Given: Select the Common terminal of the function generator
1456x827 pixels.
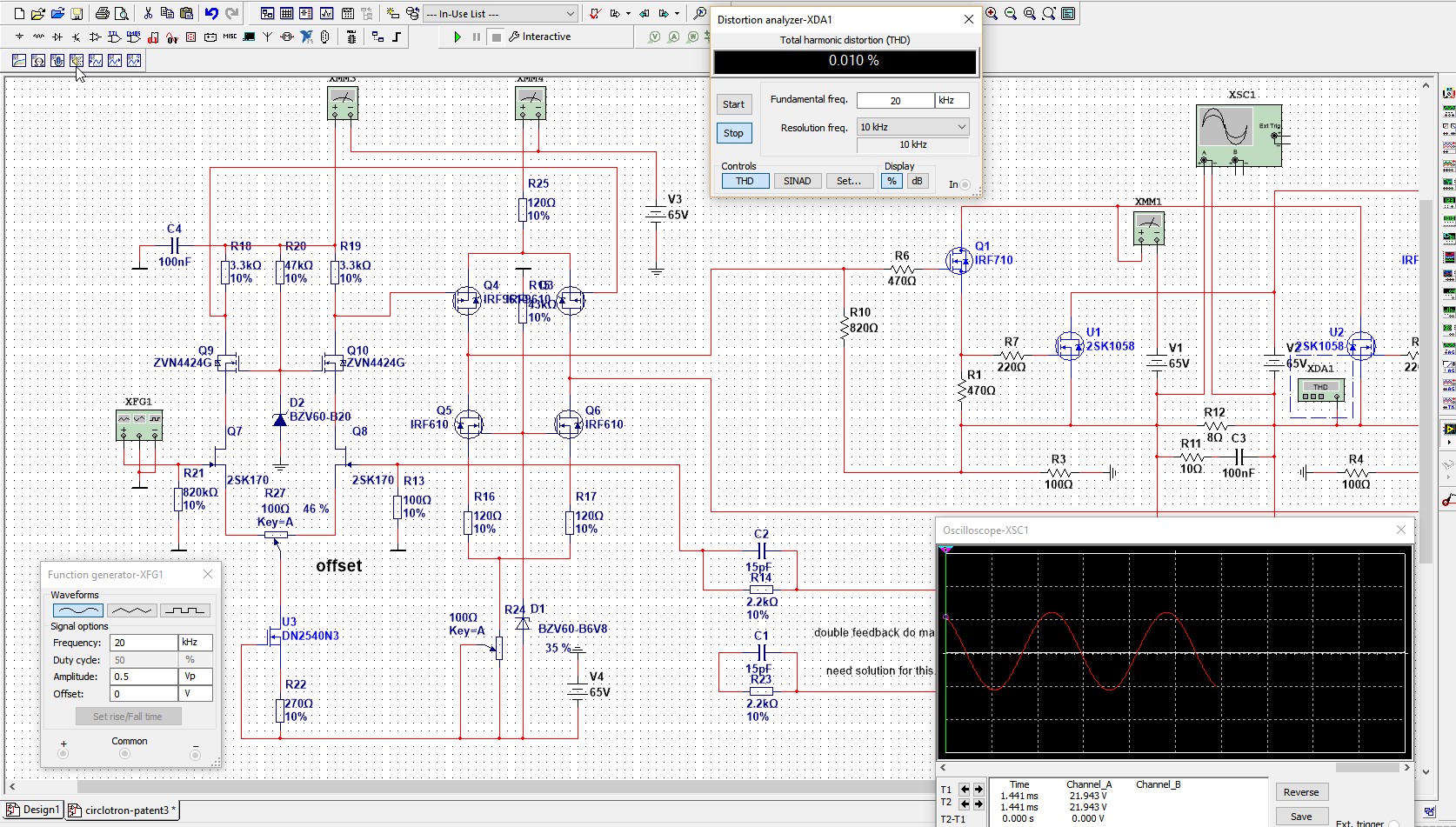Looking at the screenshot, I should point(124,754).
